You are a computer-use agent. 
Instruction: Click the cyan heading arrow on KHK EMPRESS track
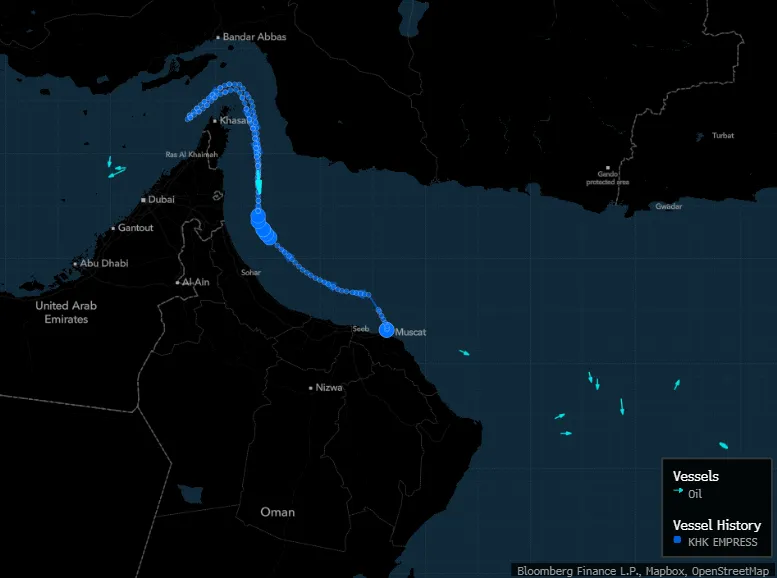(x=258, y=184)
